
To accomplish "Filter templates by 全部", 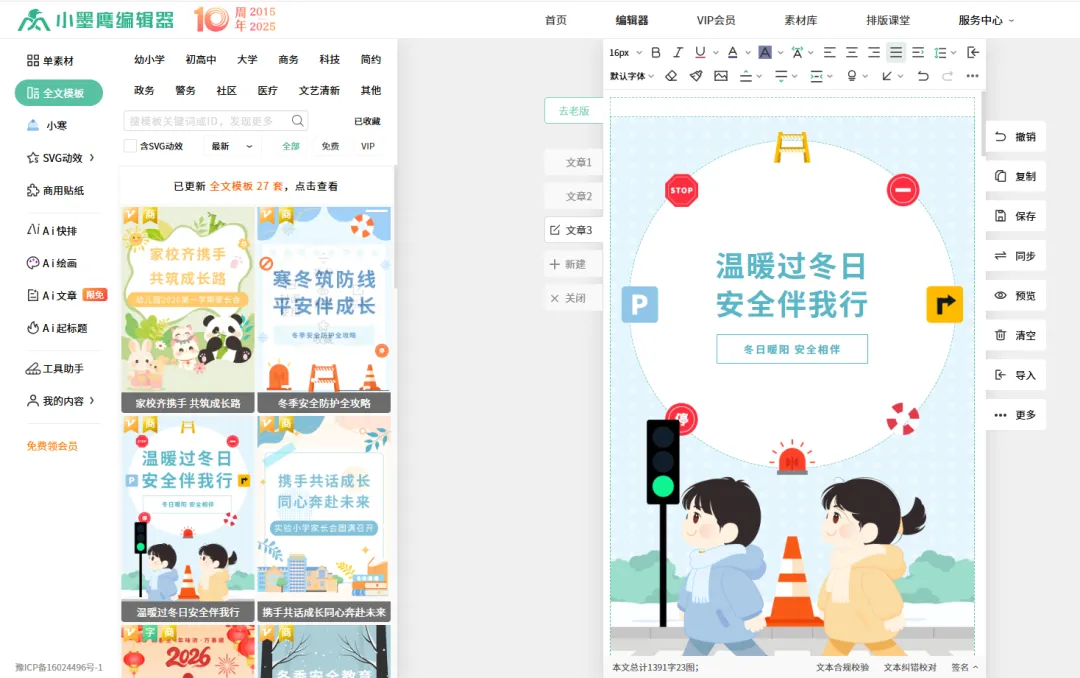I will 291,146.
